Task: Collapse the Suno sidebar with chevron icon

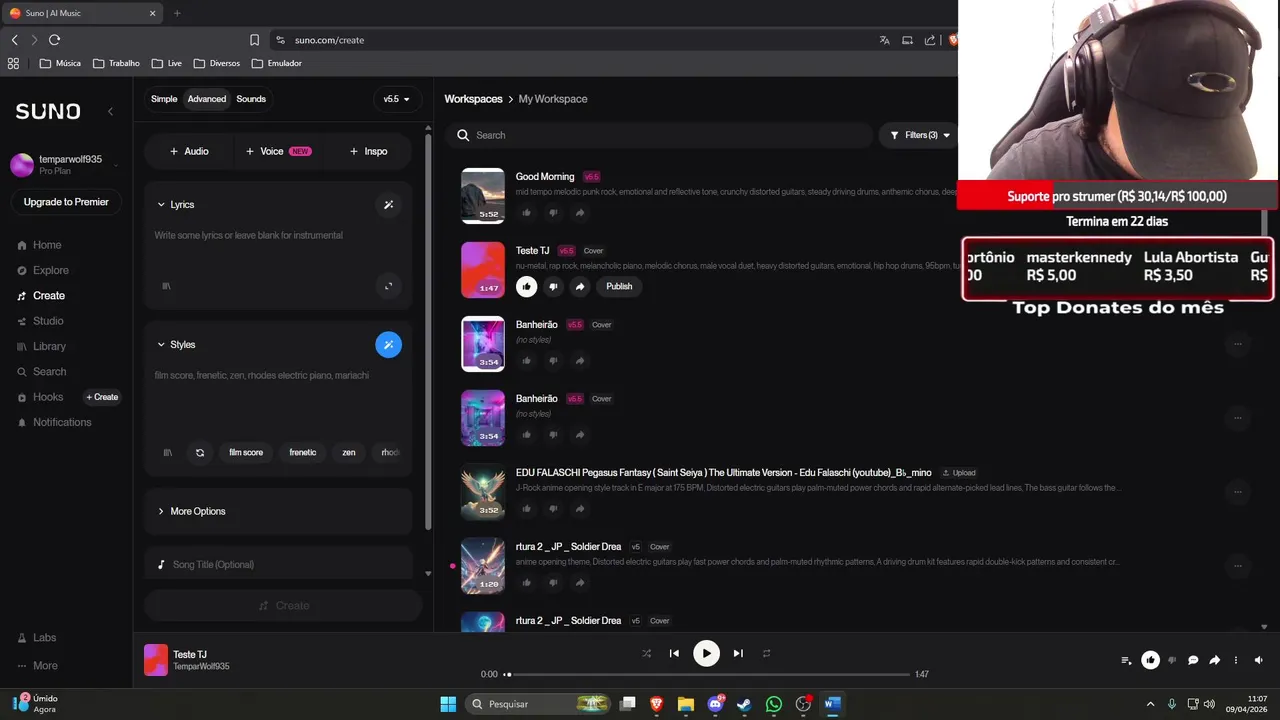Action: click(x=110, y=111)
